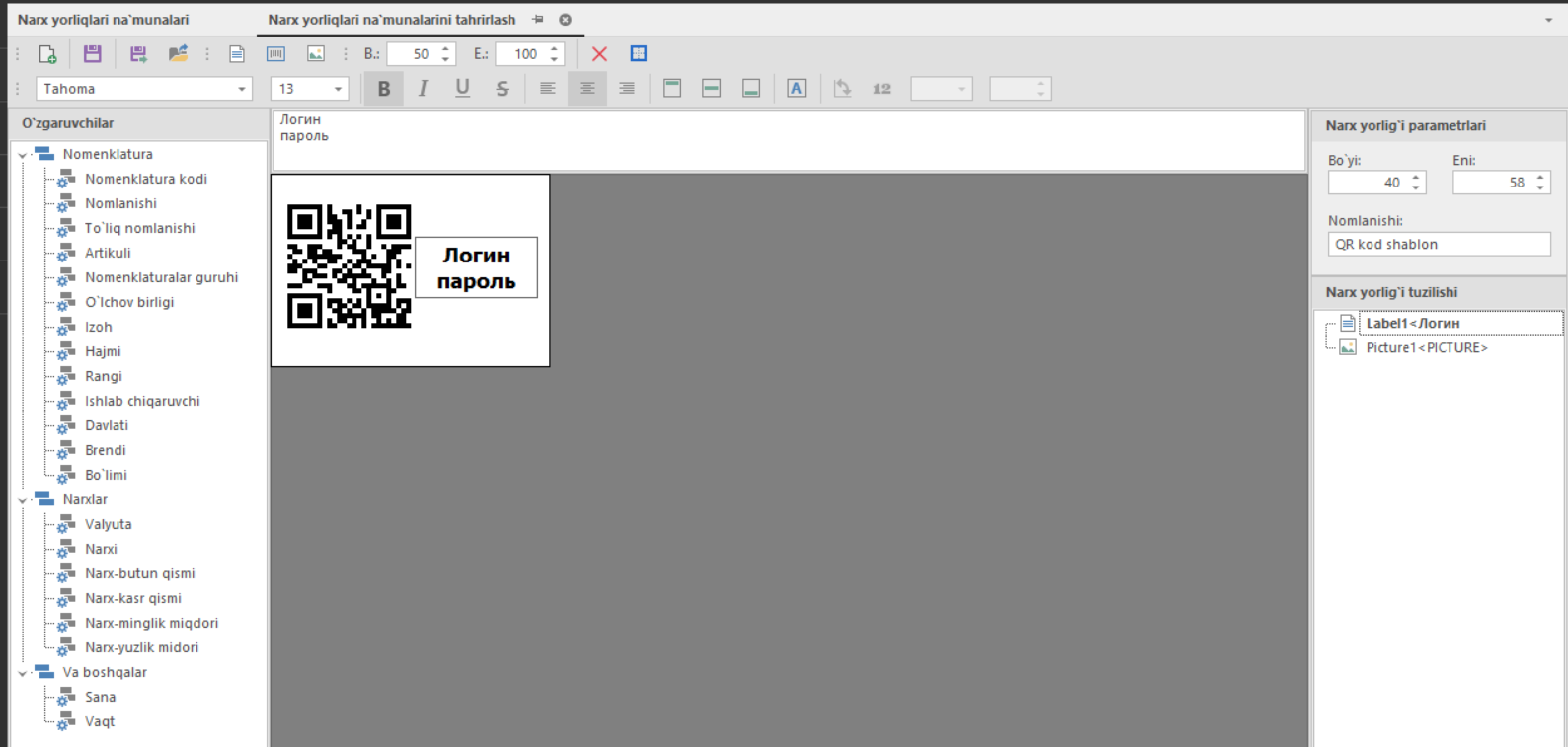The image size is (1568, 747).
Task: Open the font size 13 dropdown
Action: coord(338,89)
